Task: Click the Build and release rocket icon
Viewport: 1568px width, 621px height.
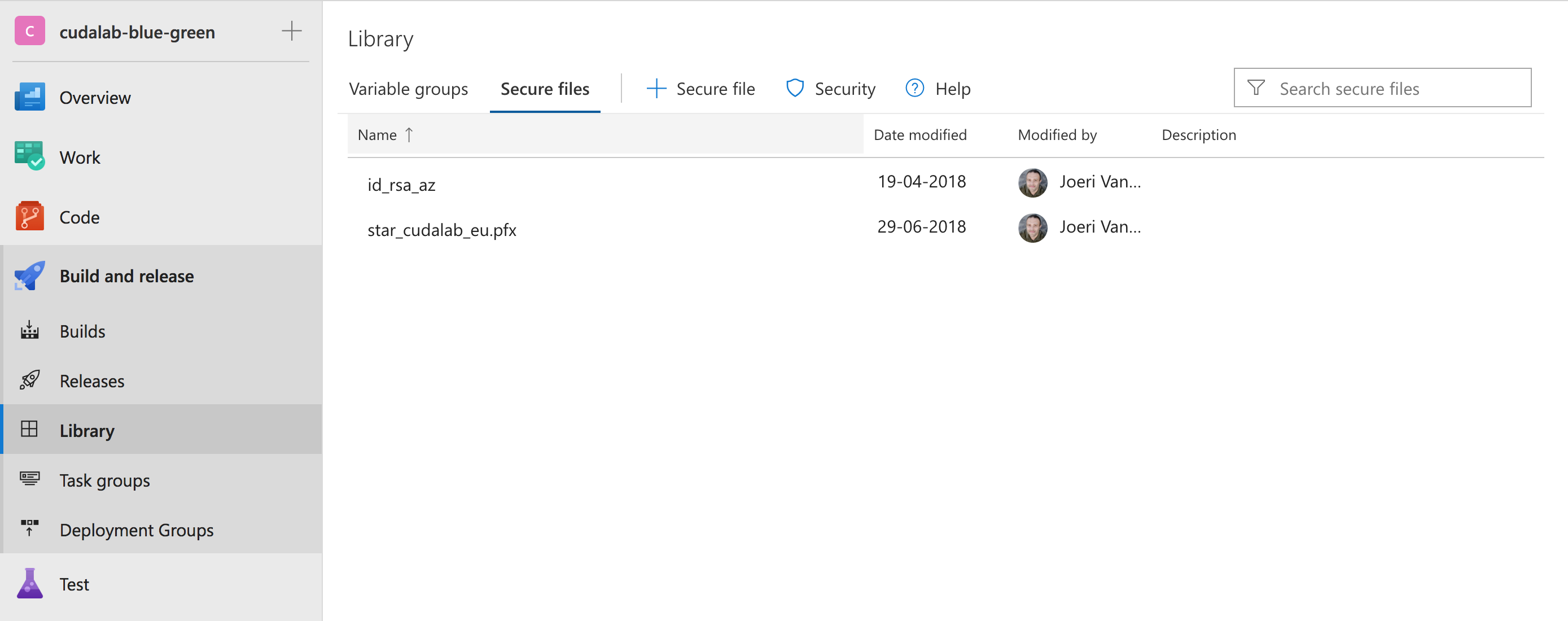Action: coord(29,275)
